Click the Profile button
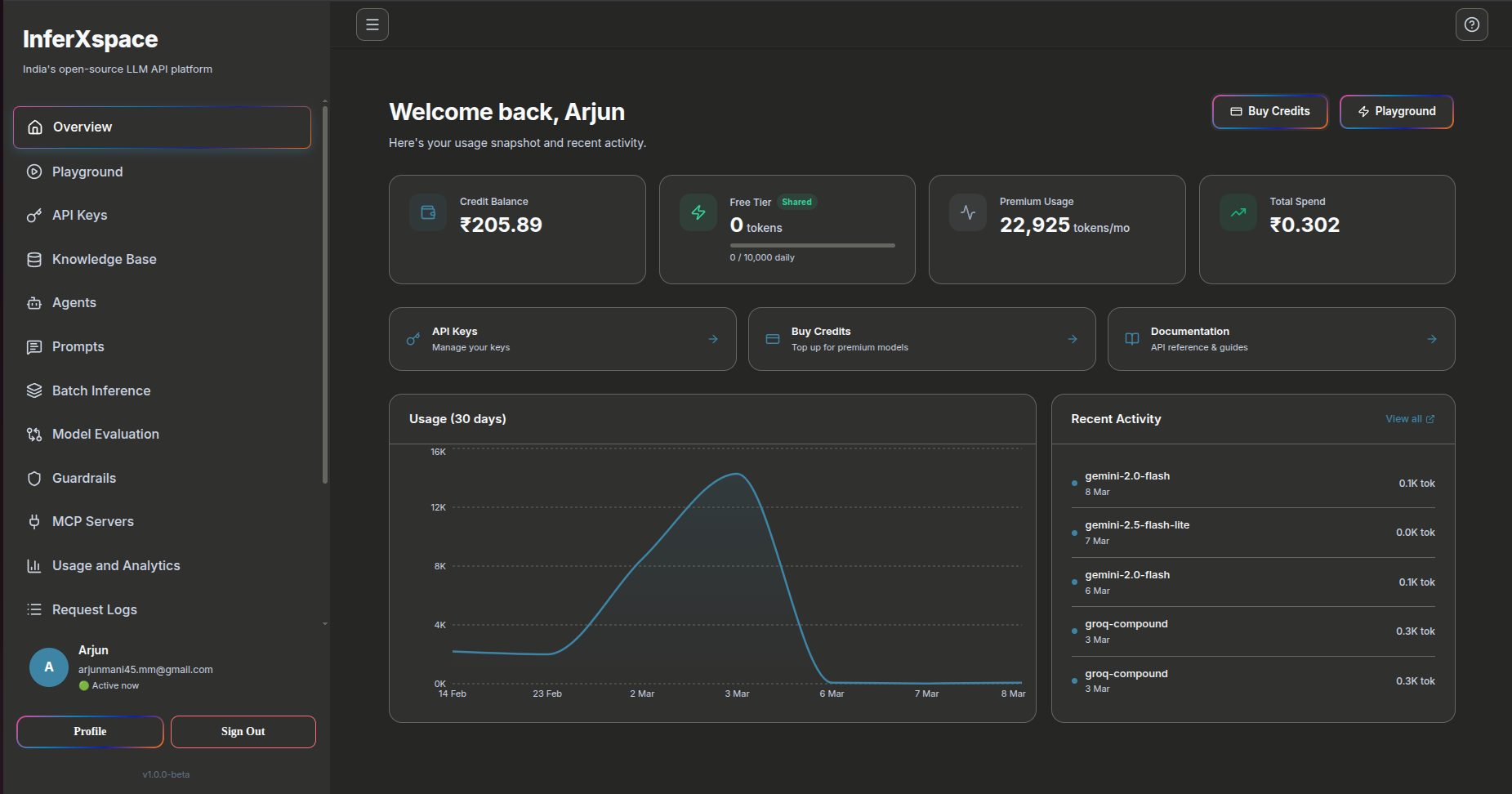The height and width of the screenshot is (794, 1512). click(89, 731)
